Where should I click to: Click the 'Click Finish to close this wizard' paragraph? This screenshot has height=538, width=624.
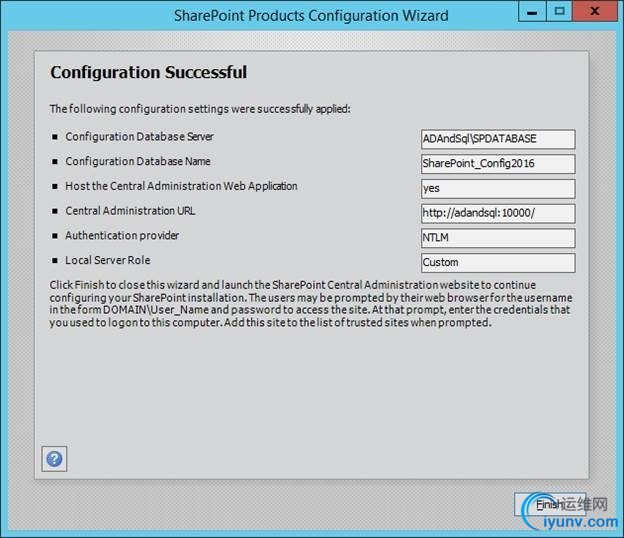click(x=311, y=304)
